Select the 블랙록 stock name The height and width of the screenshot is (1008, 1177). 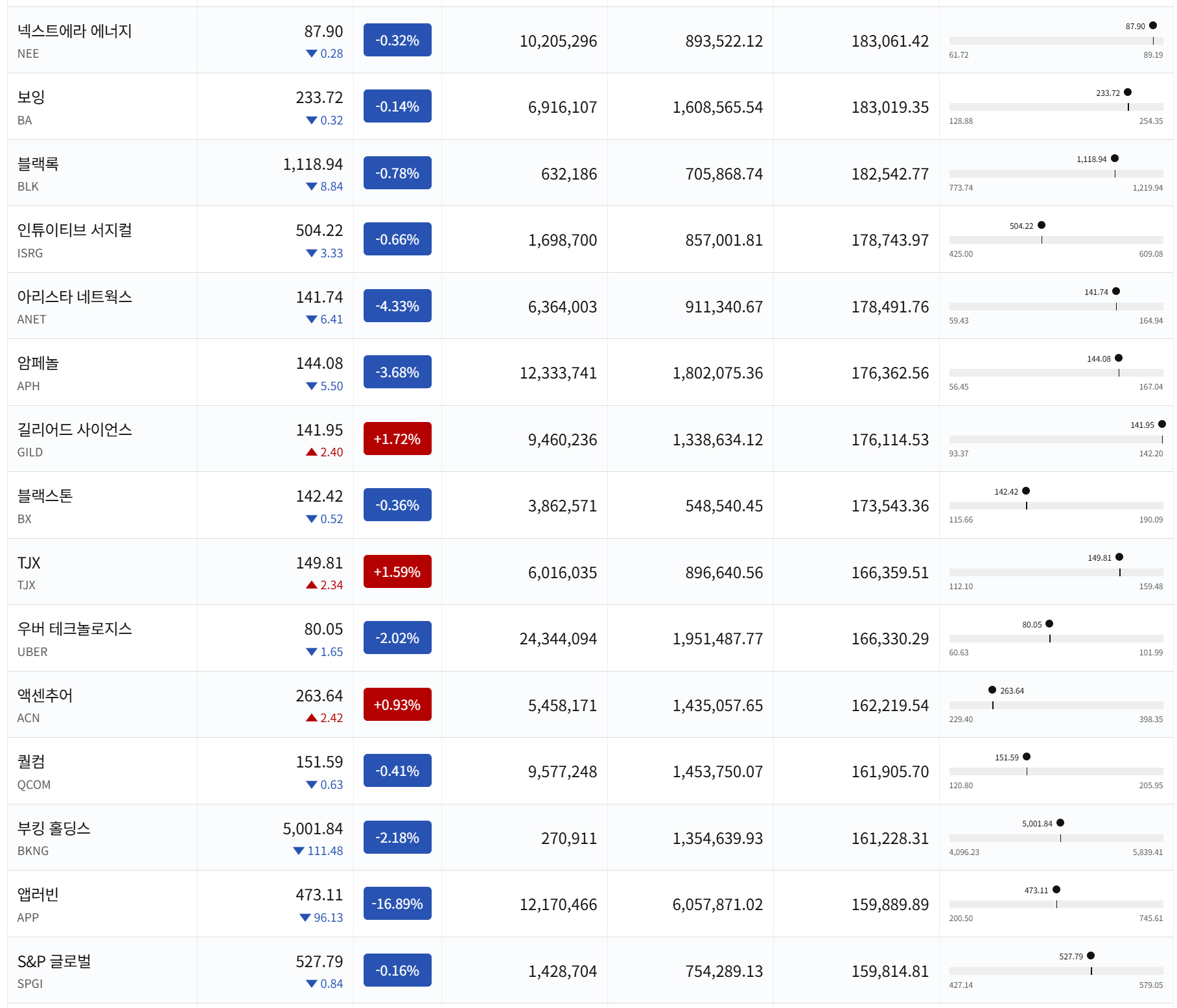(x=38, y=164)
